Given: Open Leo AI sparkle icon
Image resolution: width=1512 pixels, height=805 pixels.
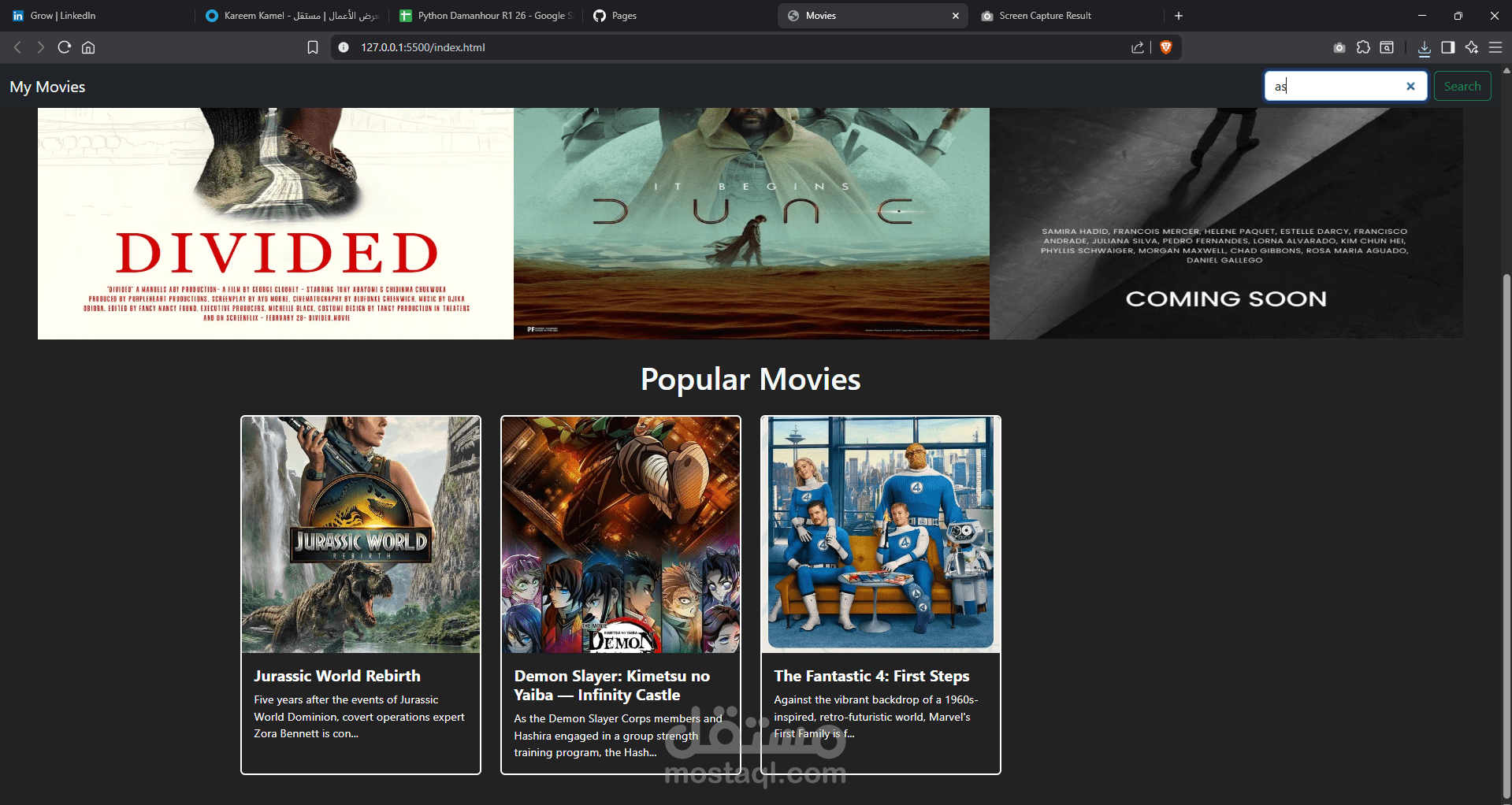Looking at the screenshot, I should point(1472,47).
